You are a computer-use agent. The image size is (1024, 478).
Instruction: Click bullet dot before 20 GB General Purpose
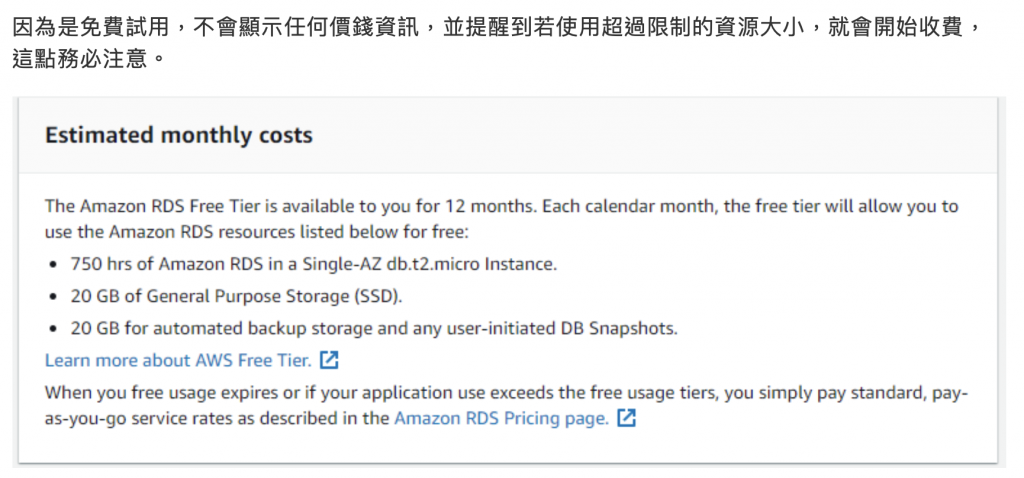pyautogui.click(x=52, y=297)
